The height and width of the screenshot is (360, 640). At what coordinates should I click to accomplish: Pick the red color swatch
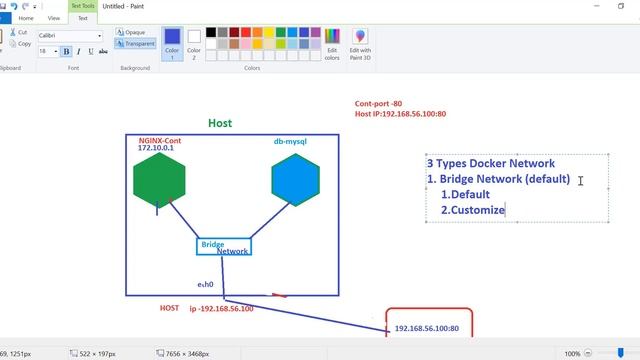pos(246,32)
